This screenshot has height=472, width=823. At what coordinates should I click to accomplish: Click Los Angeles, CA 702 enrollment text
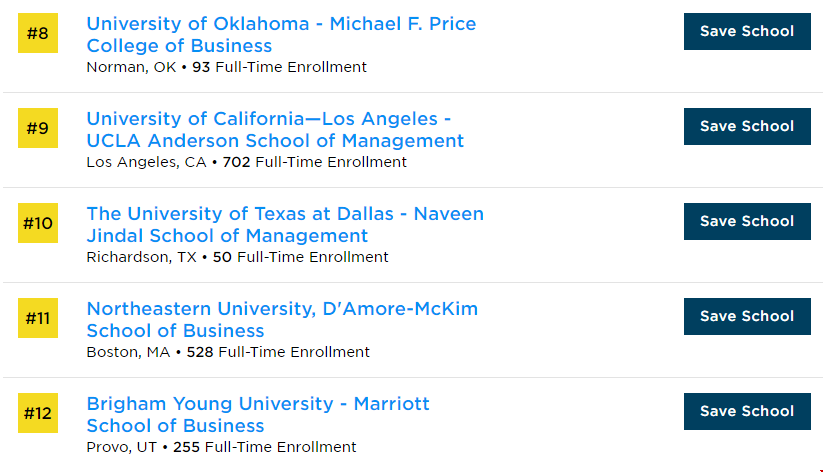click(247, 162)
